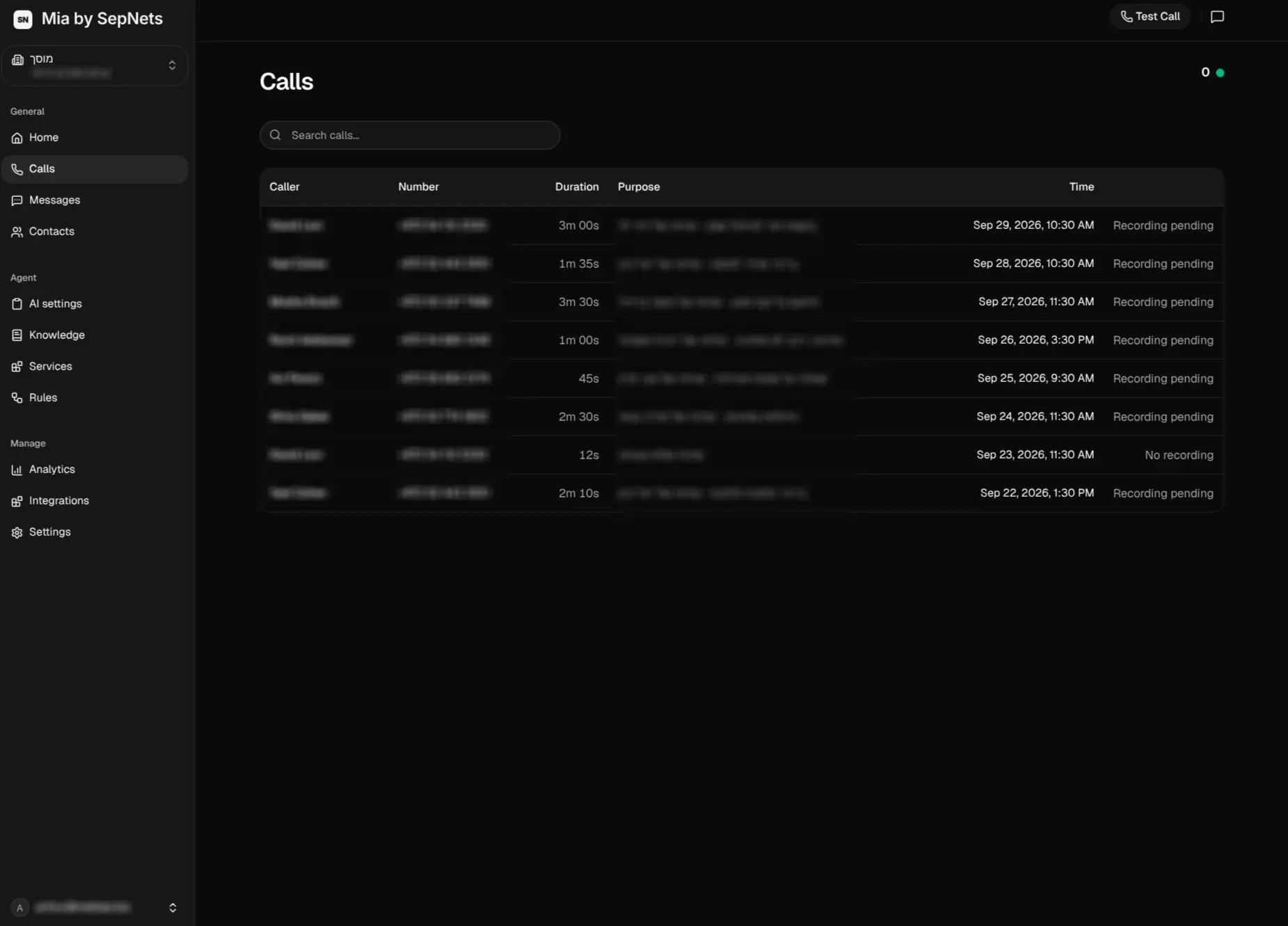
Task: Select the 1m 35s duration call row
Action: pos(742,264)
